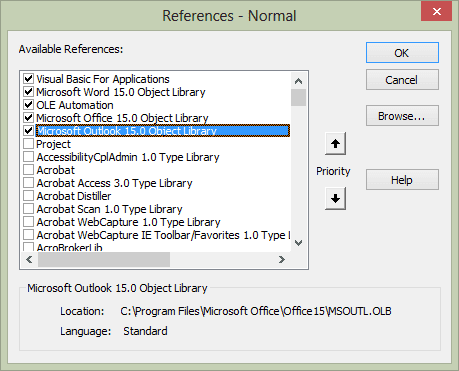Move reference down with Priority down arrow
Image resolution: width=459 pixels, height=371 pixels.
click(x=335, y=198)
